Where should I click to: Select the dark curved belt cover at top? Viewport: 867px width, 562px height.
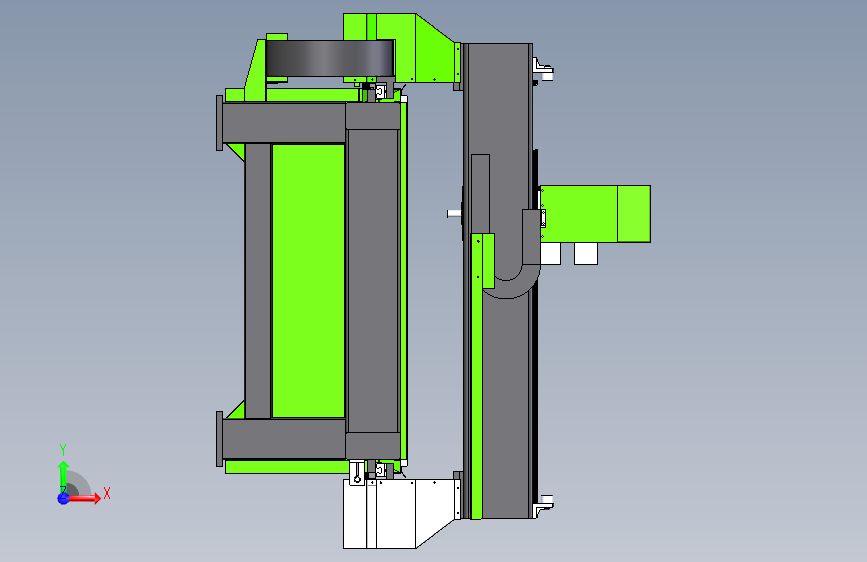point(330,58)
